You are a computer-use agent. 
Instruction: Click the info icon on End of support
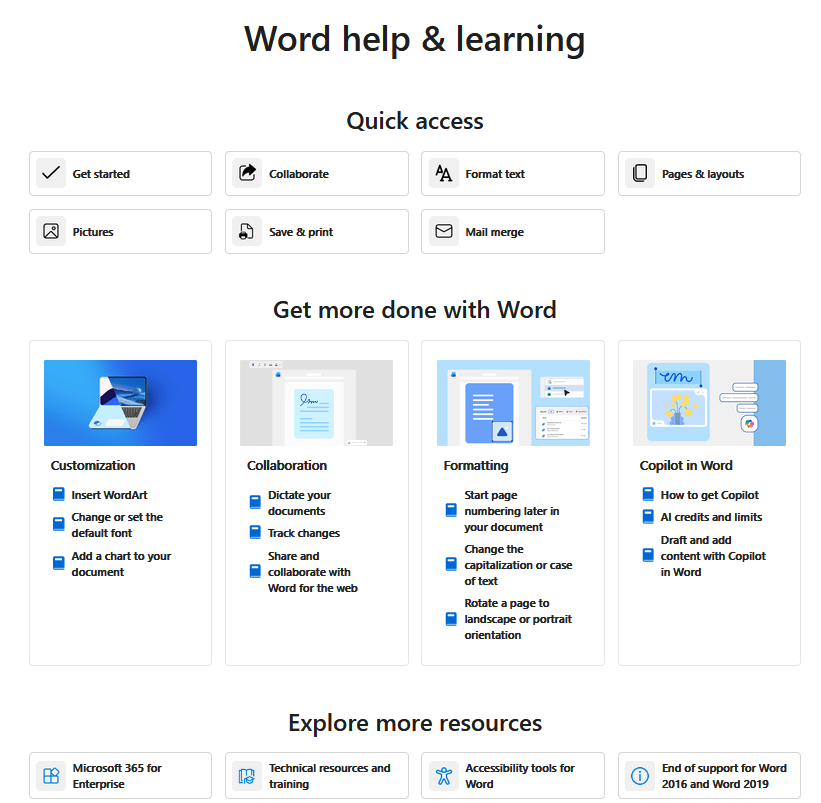click(640, 775)
